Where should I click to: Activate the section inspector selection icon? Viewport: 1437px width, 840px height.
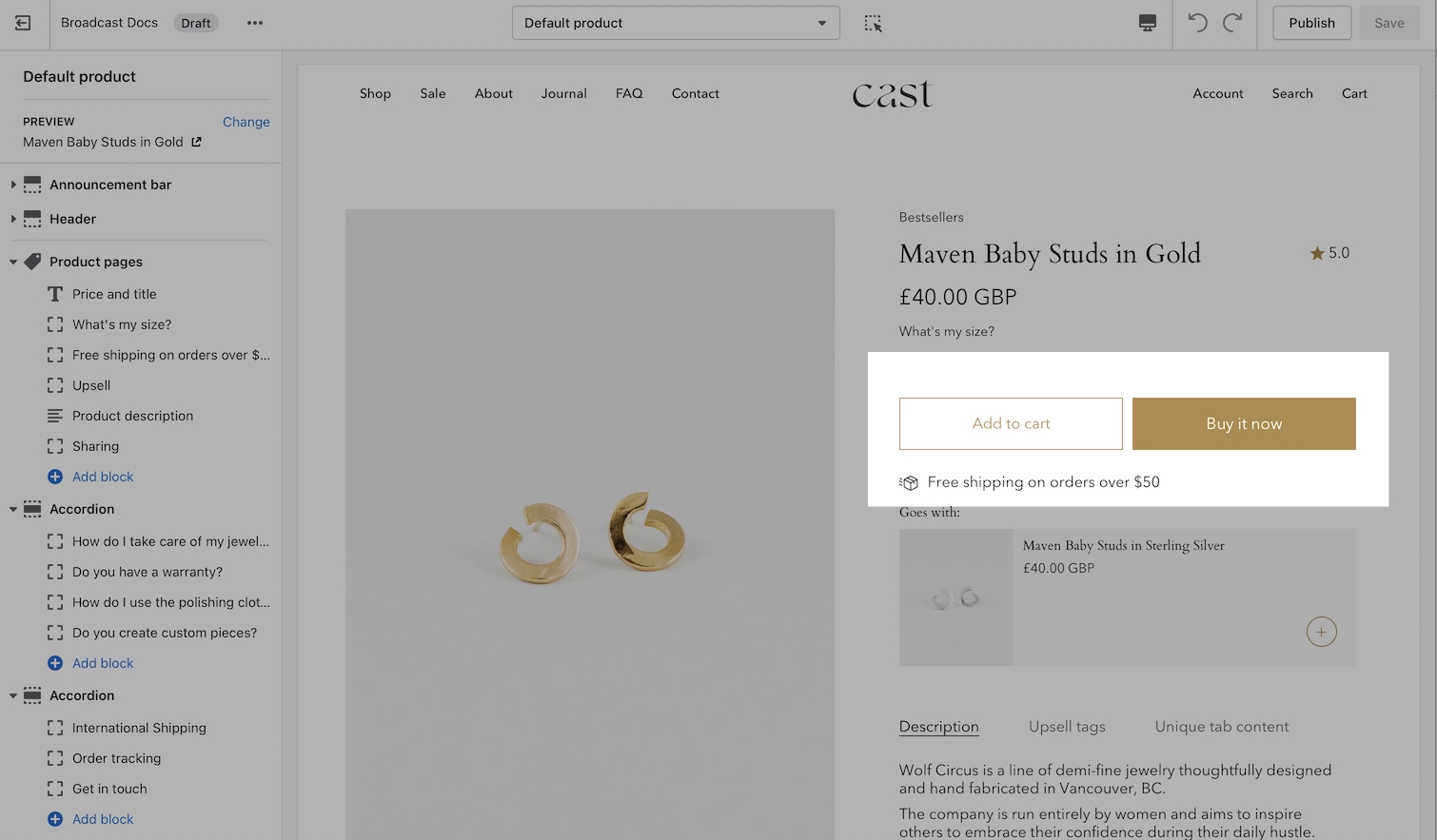pos(873,23)
